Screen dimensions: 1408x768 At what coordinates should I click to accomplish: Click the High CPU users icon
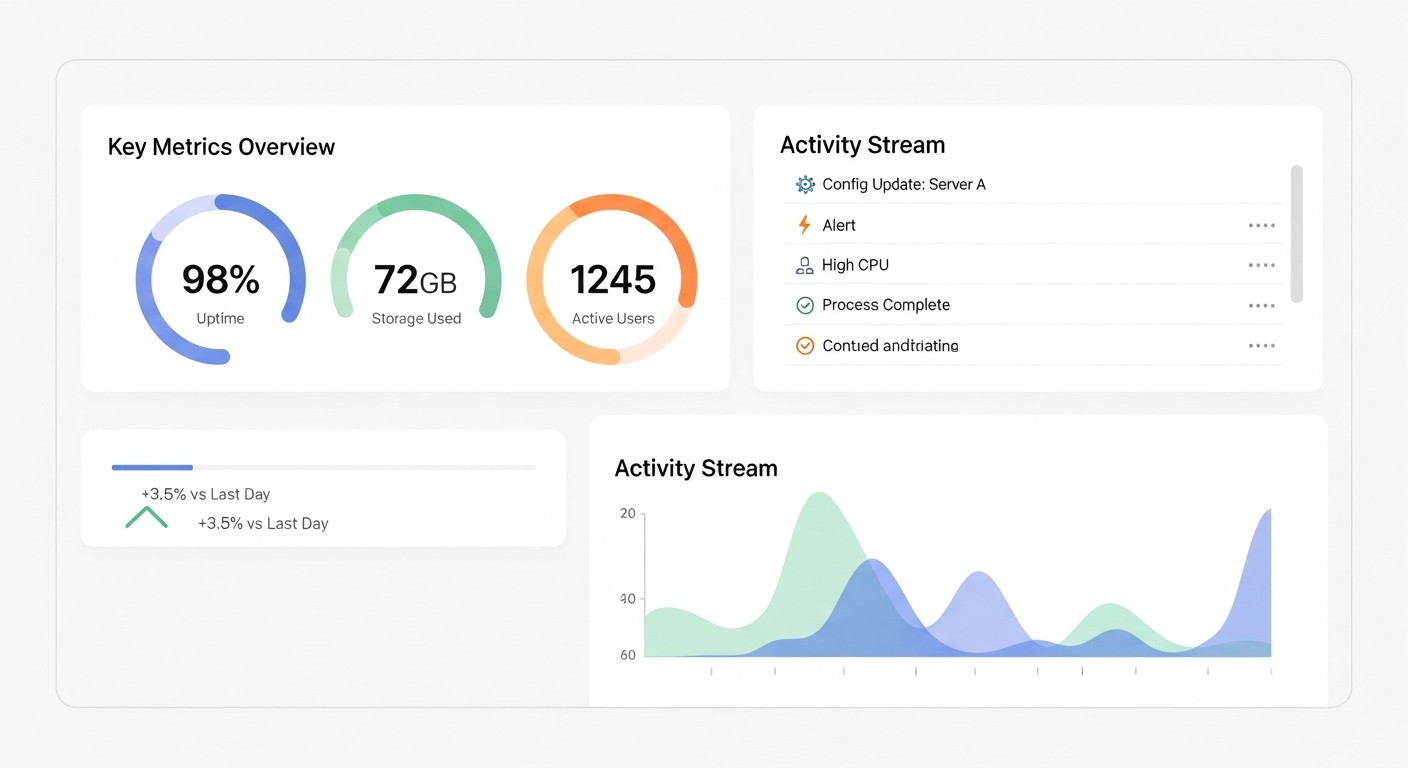pyautogui.click(x=804, y=264)
